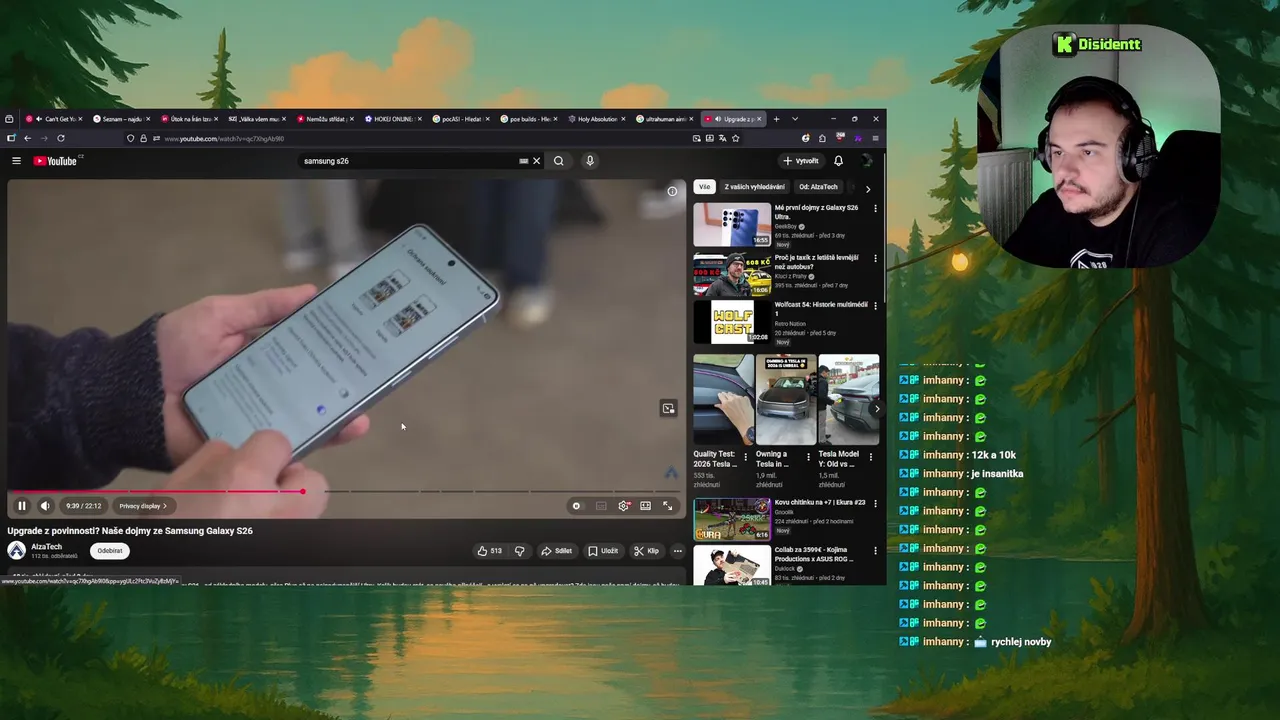Viewport: 1280px width, 720px height.
Task: Bookmark page with star icon
Action: point(736,138)
